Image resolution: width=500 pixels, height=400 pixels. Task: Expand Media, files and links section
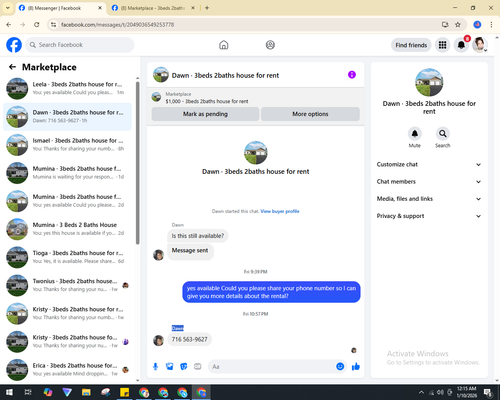[x=429, y=199]
